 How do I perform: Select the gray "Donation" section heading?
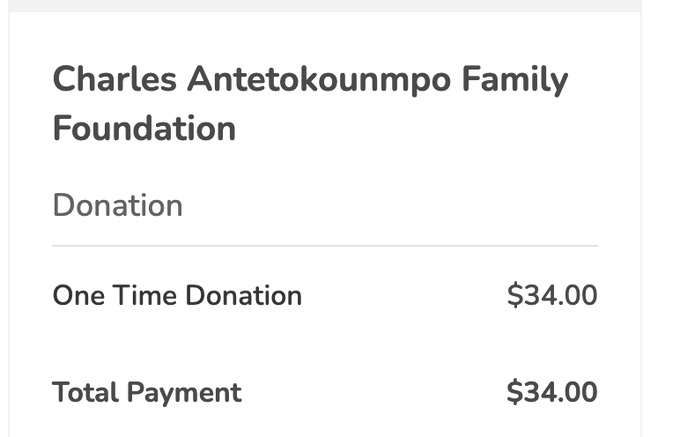click(x=117, y=205)
